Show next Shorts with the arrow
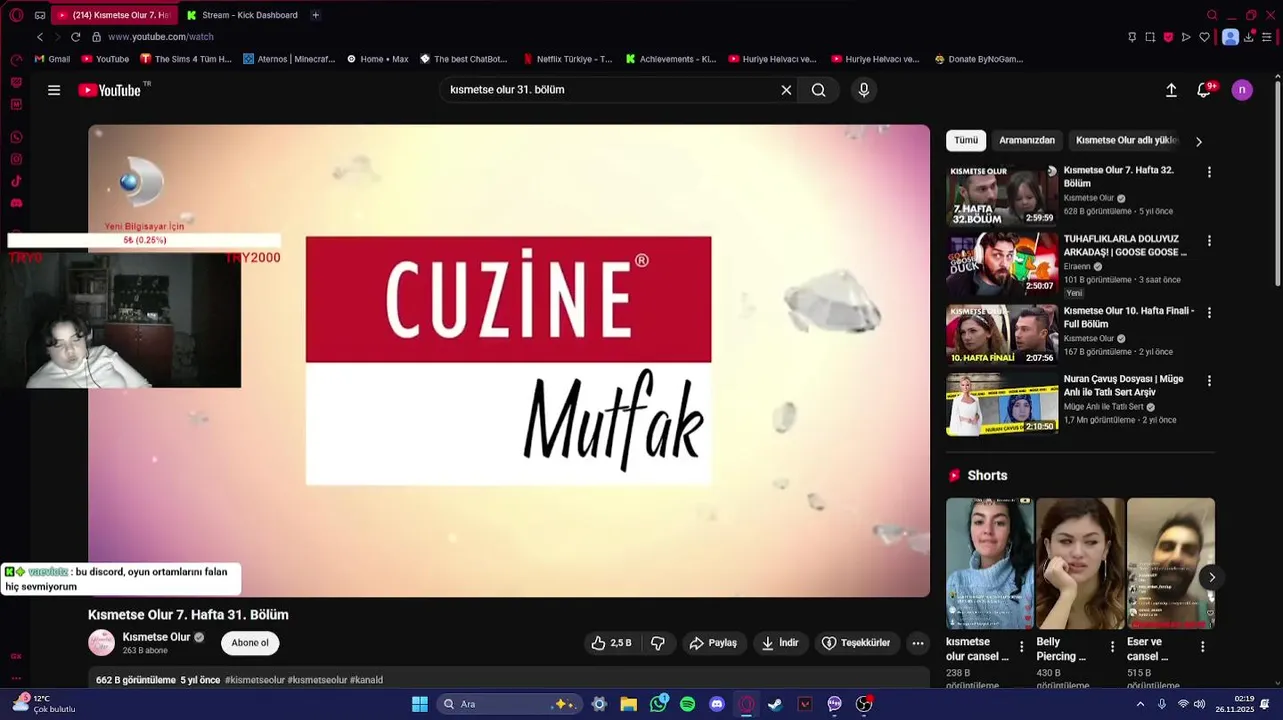1283x720 pixels. click(x=1211, y=577)
